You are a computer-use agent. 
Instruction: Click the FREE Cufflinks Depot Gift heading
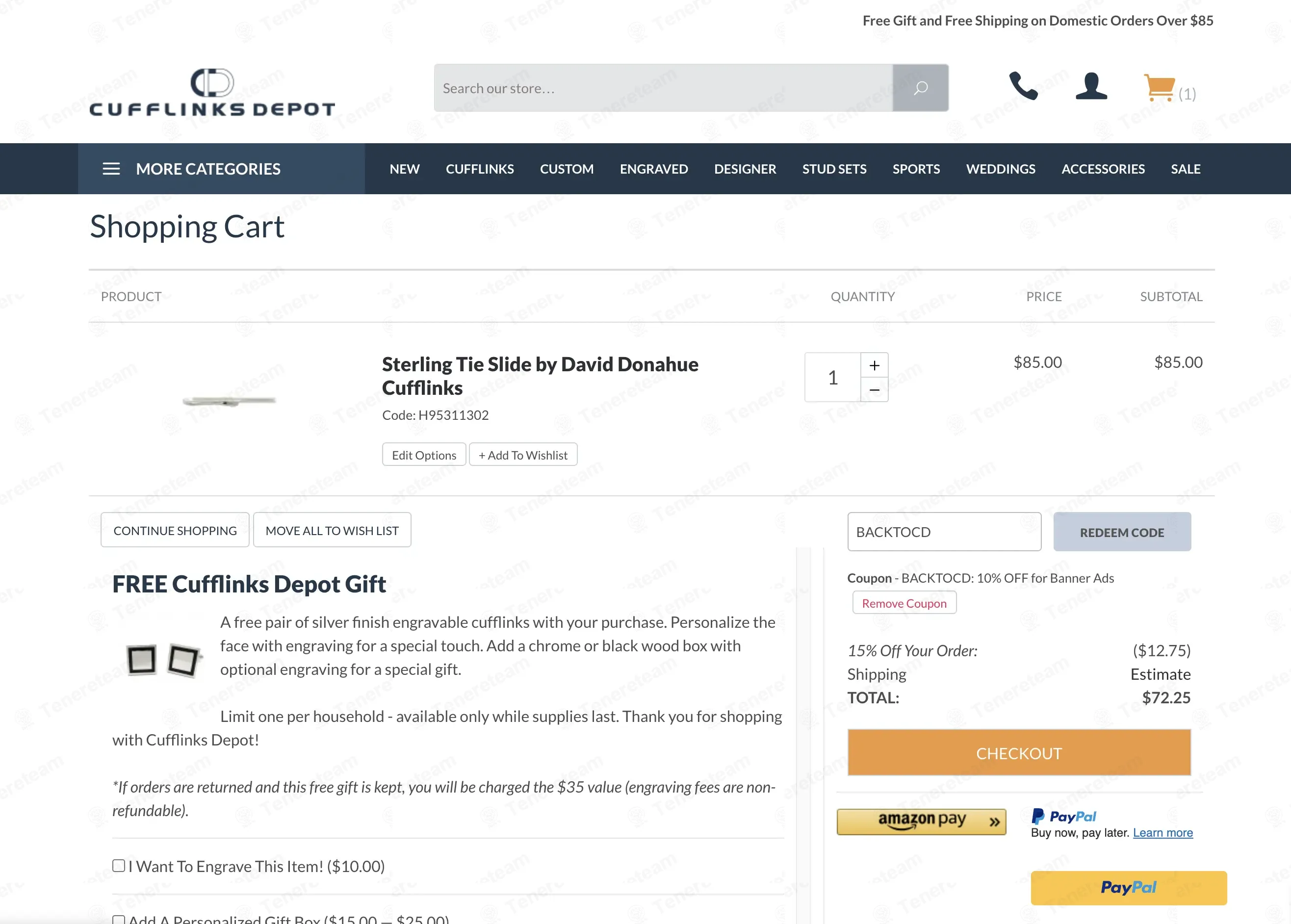point(249,584)
